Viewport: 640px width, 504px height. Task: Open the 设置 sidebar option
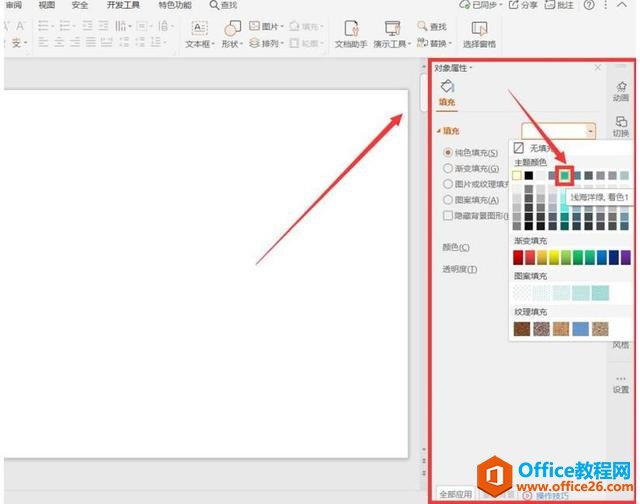[x=621, y=384]
